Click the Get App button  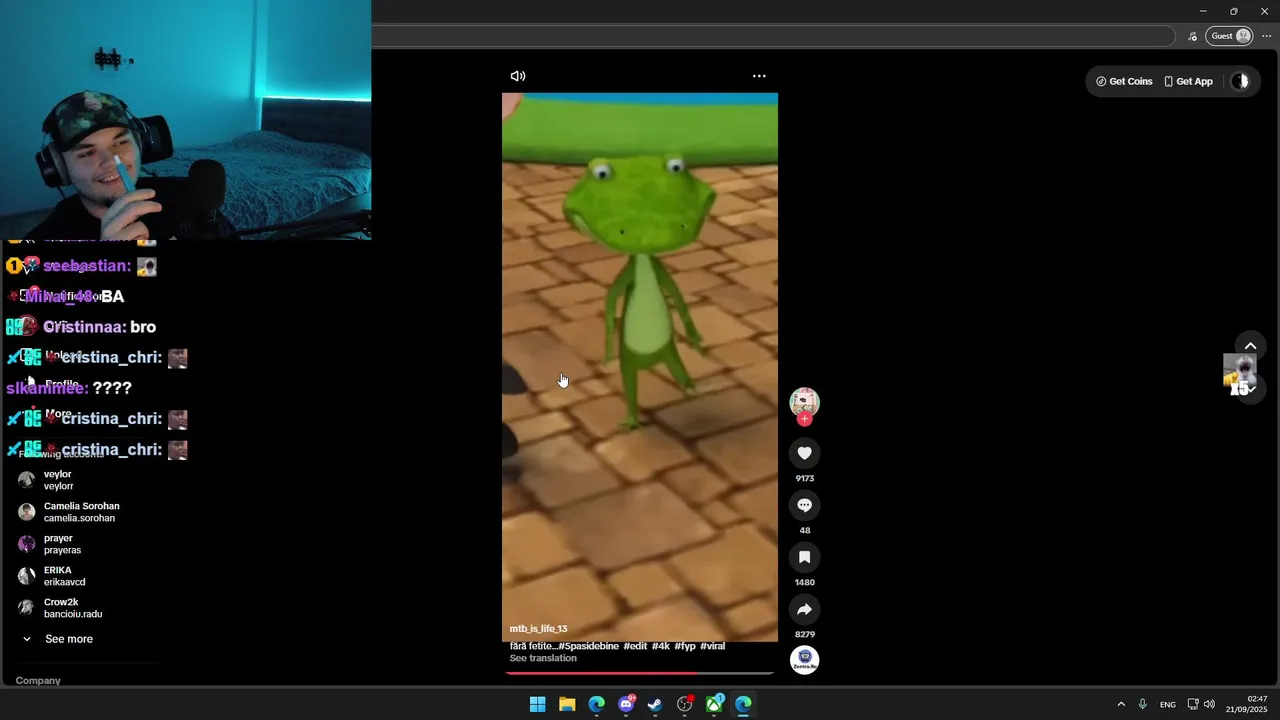pos(1188,81)
